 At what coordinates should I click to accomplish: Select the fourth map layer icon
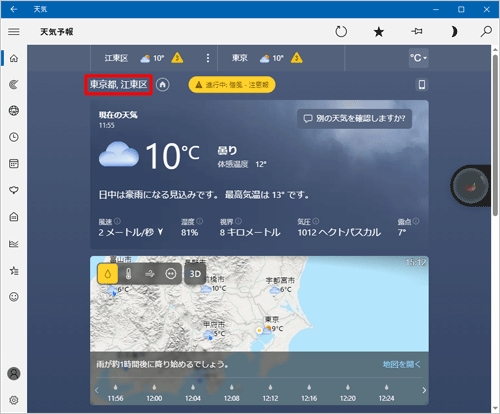[171, 274]
